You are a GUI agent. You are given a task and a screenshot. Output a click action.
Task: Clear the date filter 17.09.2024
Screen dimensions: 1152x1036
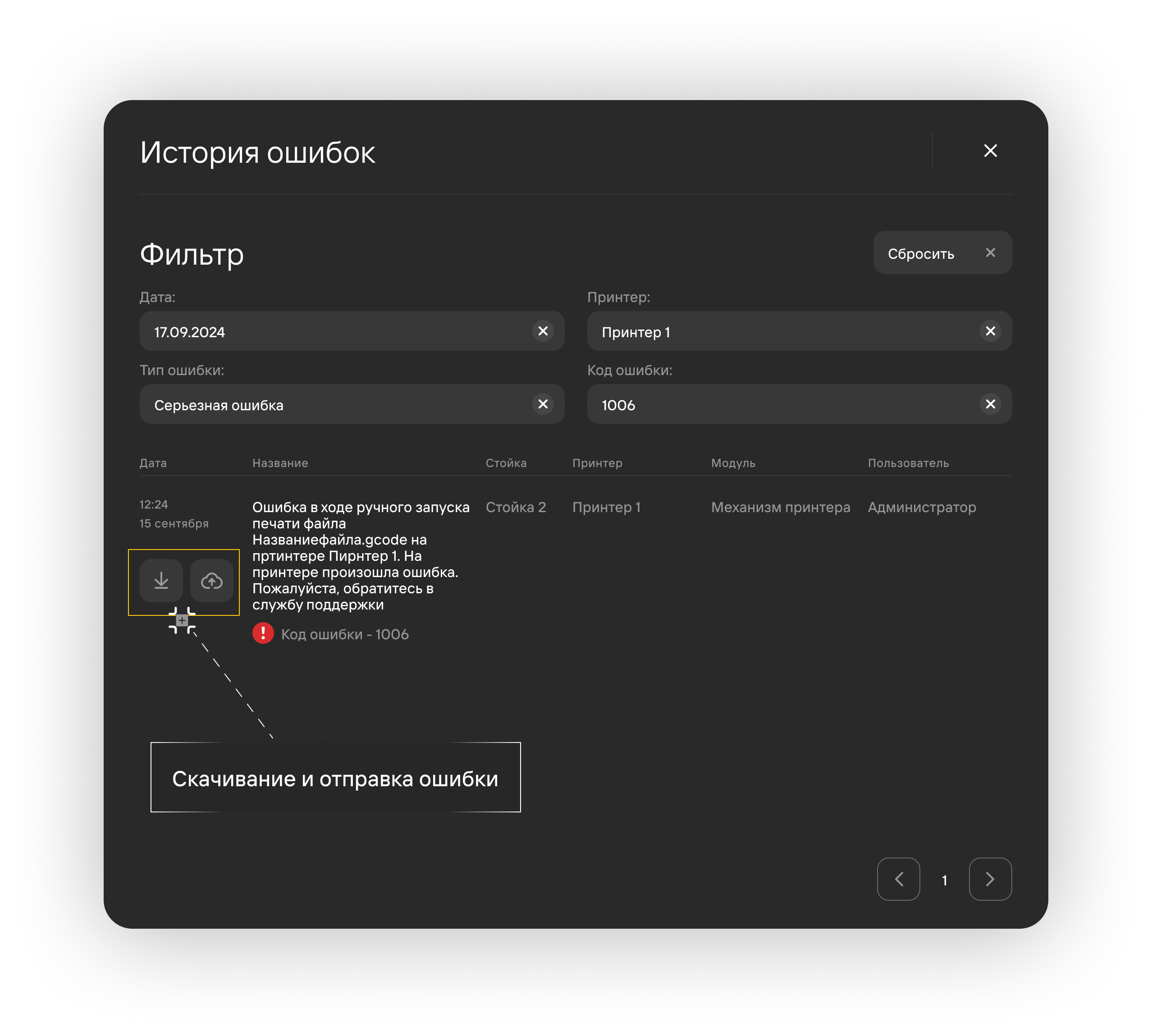pos(543,331)
